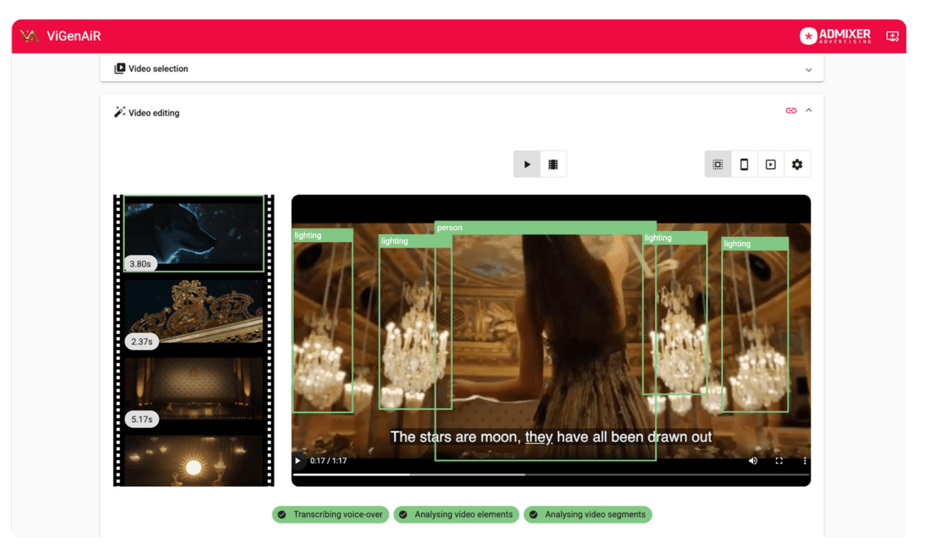This screenshot has width=930, height=547.
Task: Click the Analysing video segments chip
Action: [587, 515]
